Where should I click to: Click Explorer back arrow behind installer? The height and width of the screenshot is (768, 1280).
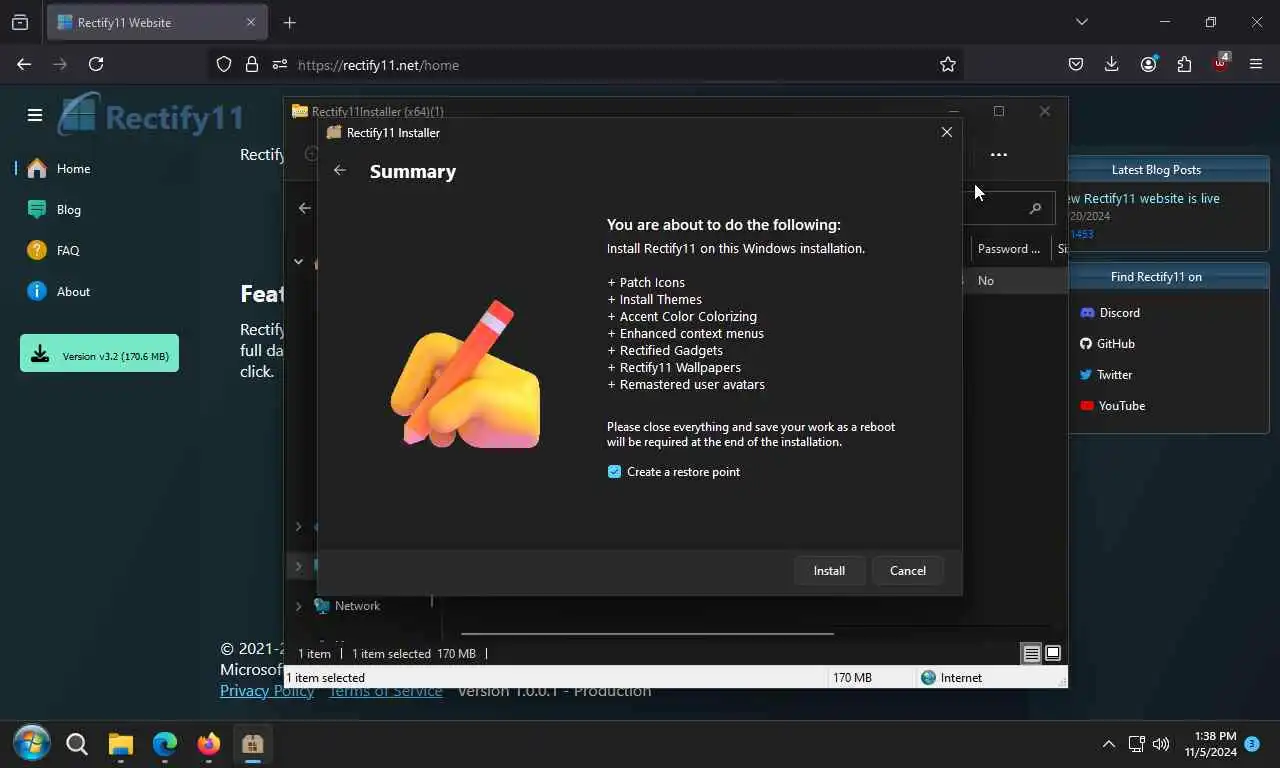tap(304, 208)
